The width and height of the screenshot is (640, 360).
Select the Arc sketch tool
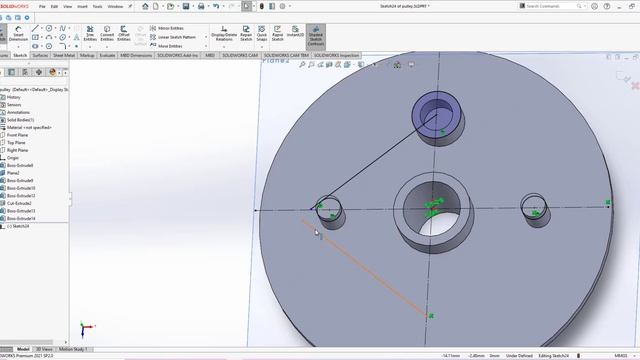pos(49,37)
